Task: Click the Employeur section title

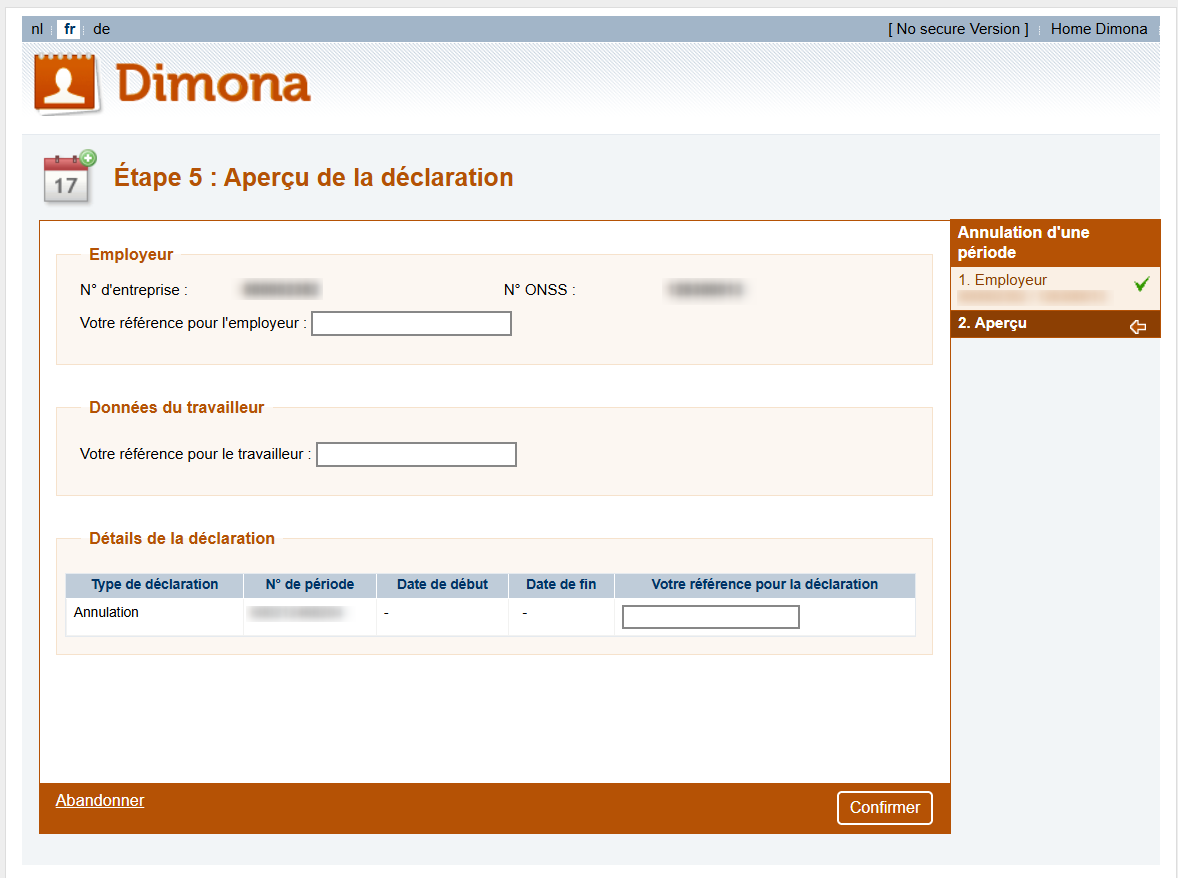Action: [131, 255]
